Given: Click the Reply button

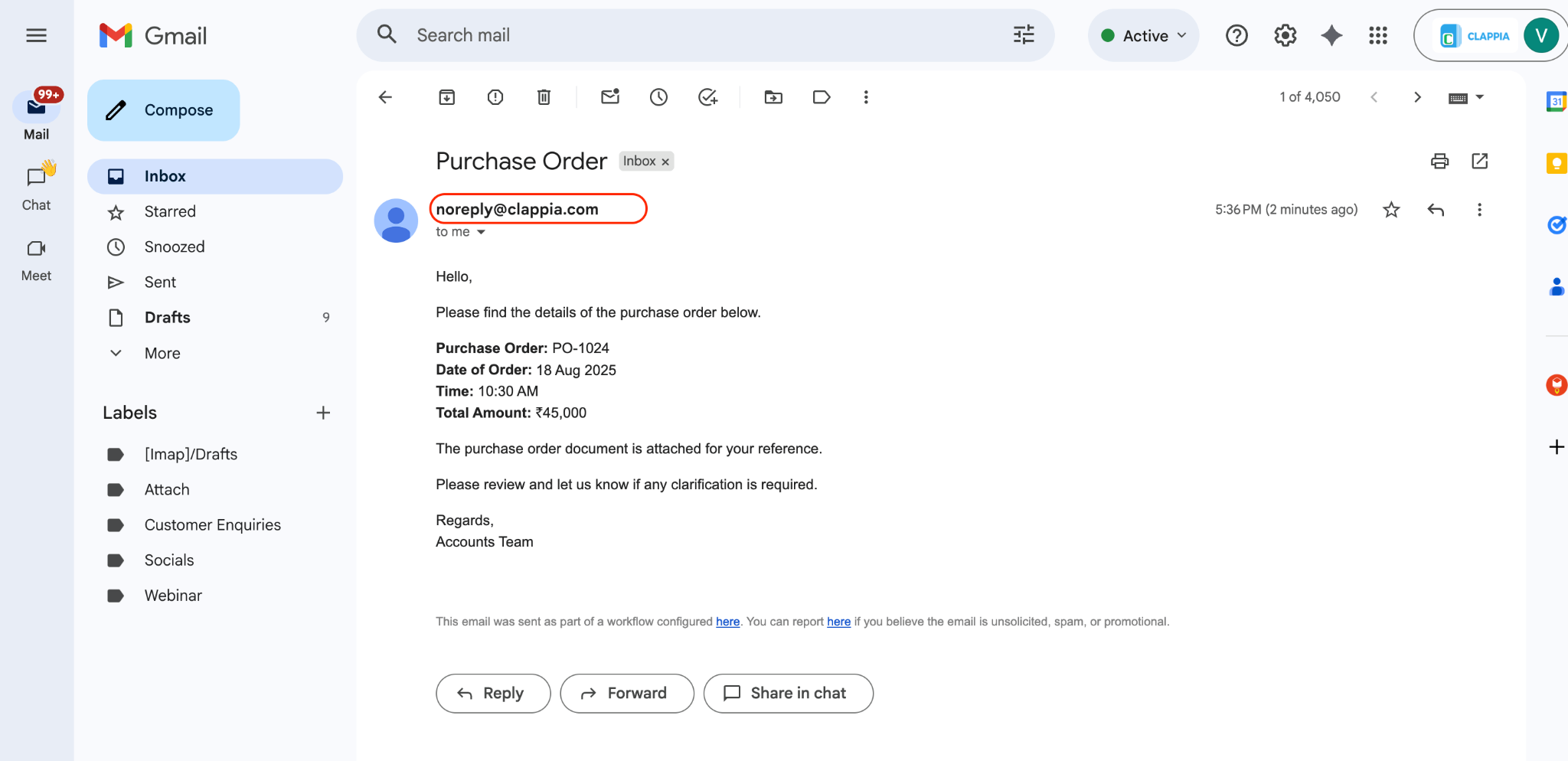Looking at the screenshot, I should coord(493,694).
